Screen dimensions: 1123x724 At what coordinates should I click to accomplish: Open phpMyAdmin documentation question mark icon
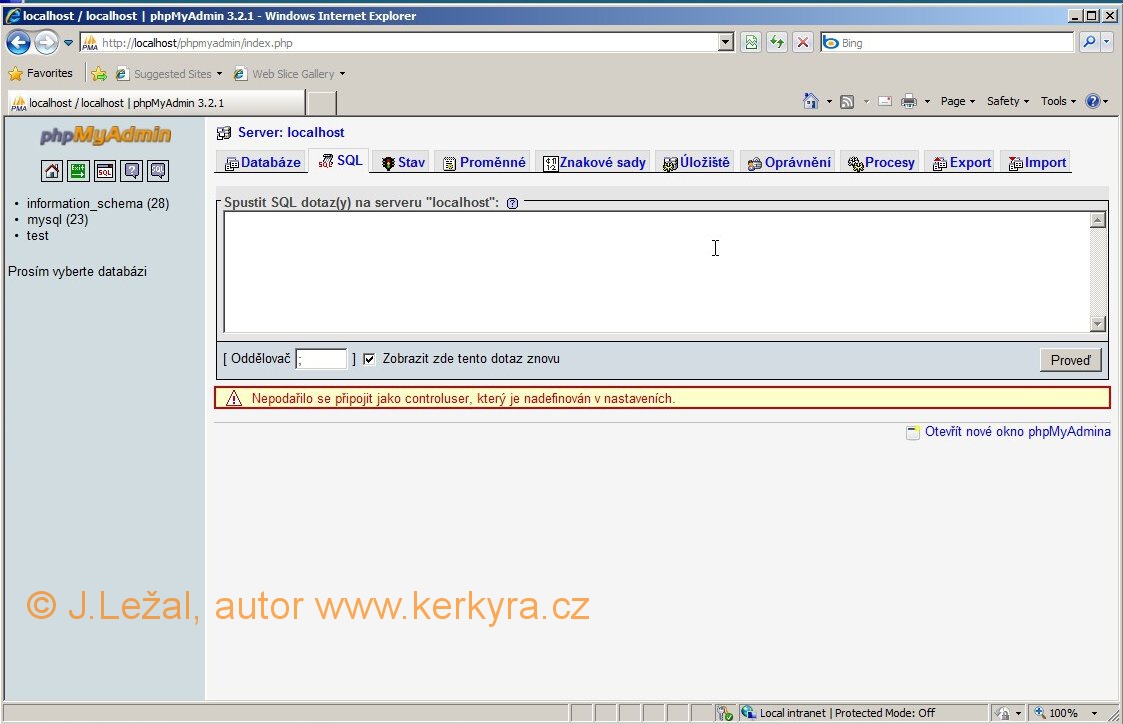point(131,171)
